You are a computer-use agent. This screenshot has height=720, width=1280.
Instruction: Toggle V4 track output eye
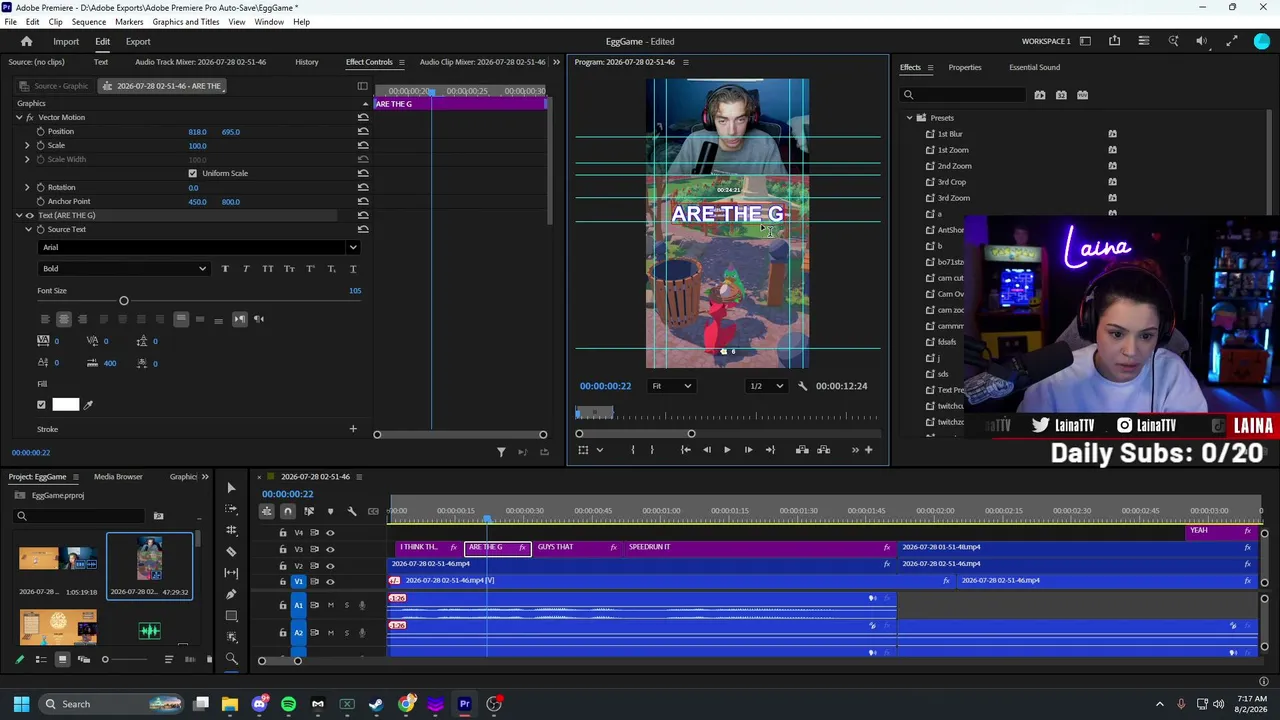330,533
